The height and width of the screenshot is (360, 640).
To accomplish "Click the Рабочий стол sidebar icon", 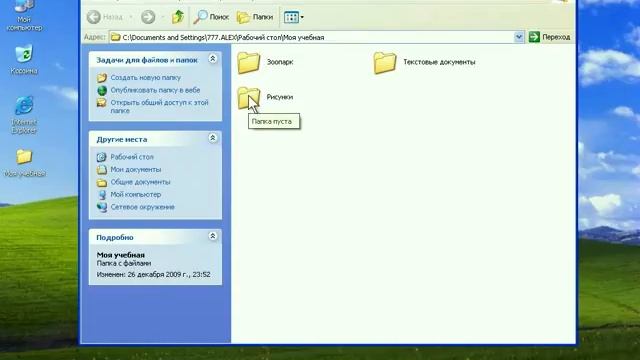I will tap(102, 157).
